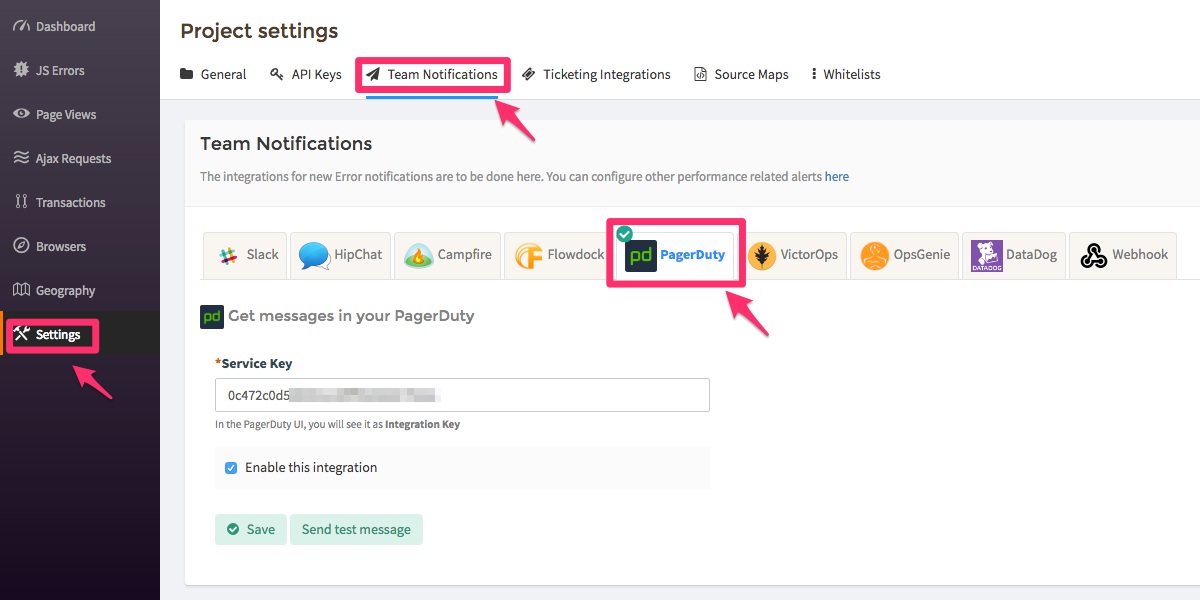The width and height of the screenshot is (1200, 600).
Task: Click the Save button's checkmark icon
Action: coord(233,529)
